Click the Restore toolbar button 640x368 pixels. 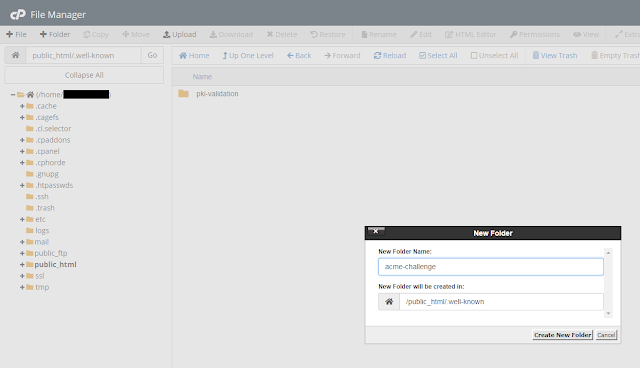point(328,34)
